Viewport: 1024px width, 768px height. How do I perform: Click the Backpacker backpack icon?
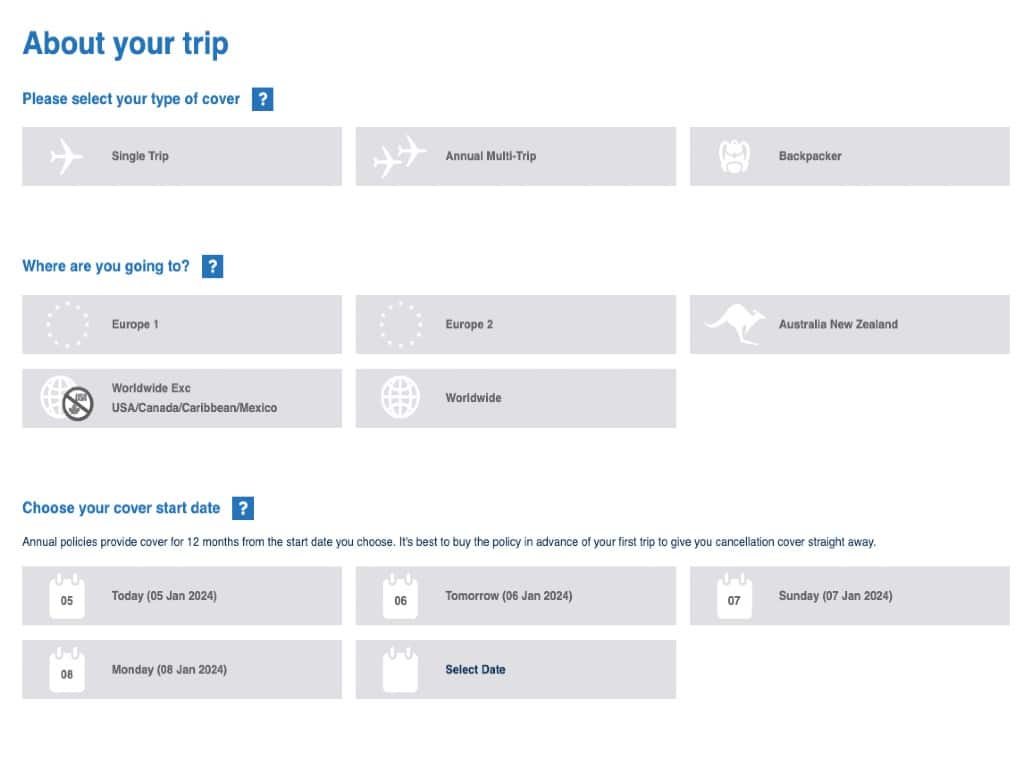734,157
